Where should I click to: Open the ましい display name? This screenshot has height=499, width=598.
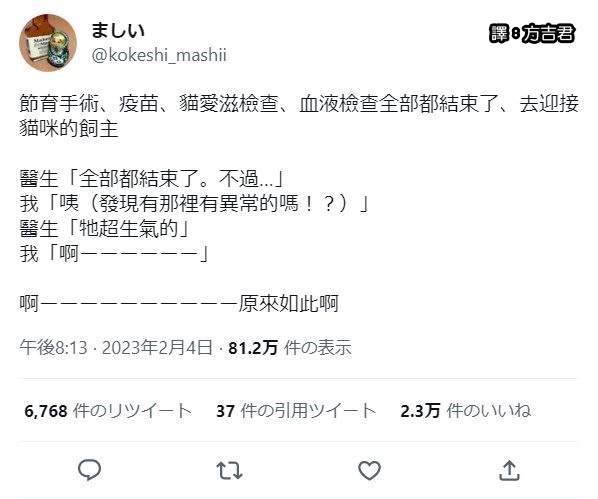point(118,31)
